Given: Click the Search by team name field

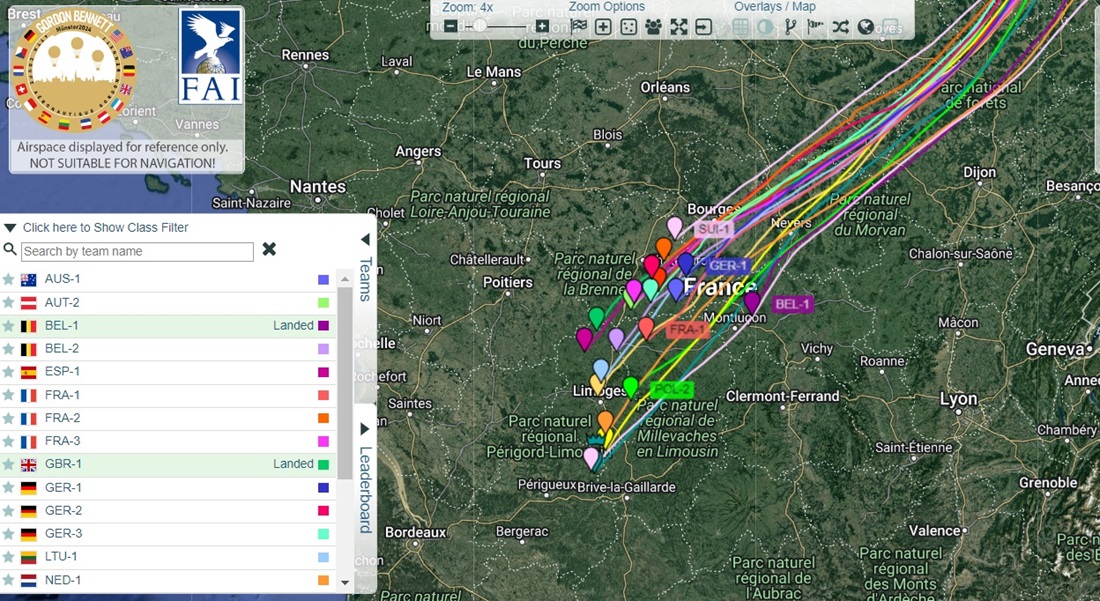Looking at the screenshot, I should click(x=137, y=252).
